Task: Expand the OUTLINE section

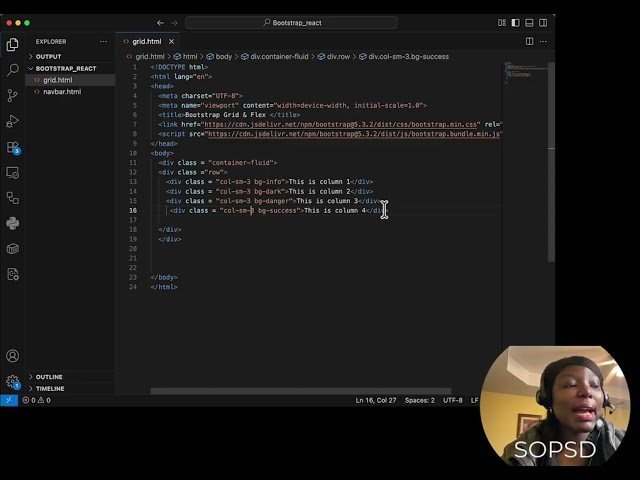Action: click(x=48, y=377)
